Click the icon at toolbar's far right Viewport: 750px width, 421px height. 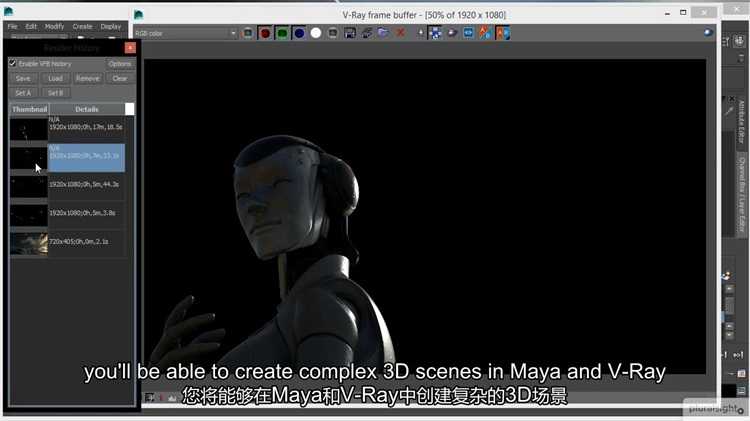[x=708, y=33]
